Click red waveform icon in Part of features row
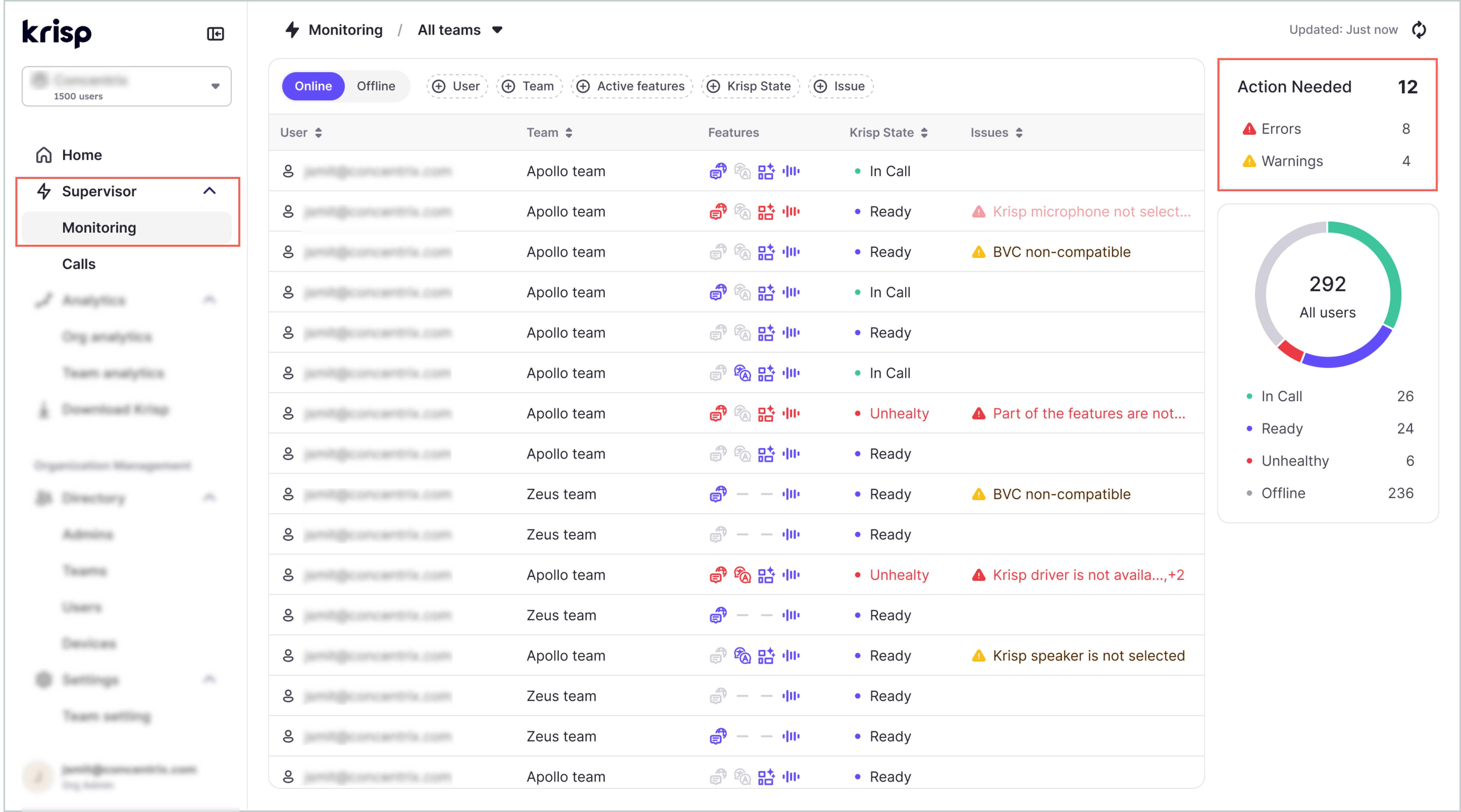Viewport: 1461px width, 812px height. coord(791,413)
